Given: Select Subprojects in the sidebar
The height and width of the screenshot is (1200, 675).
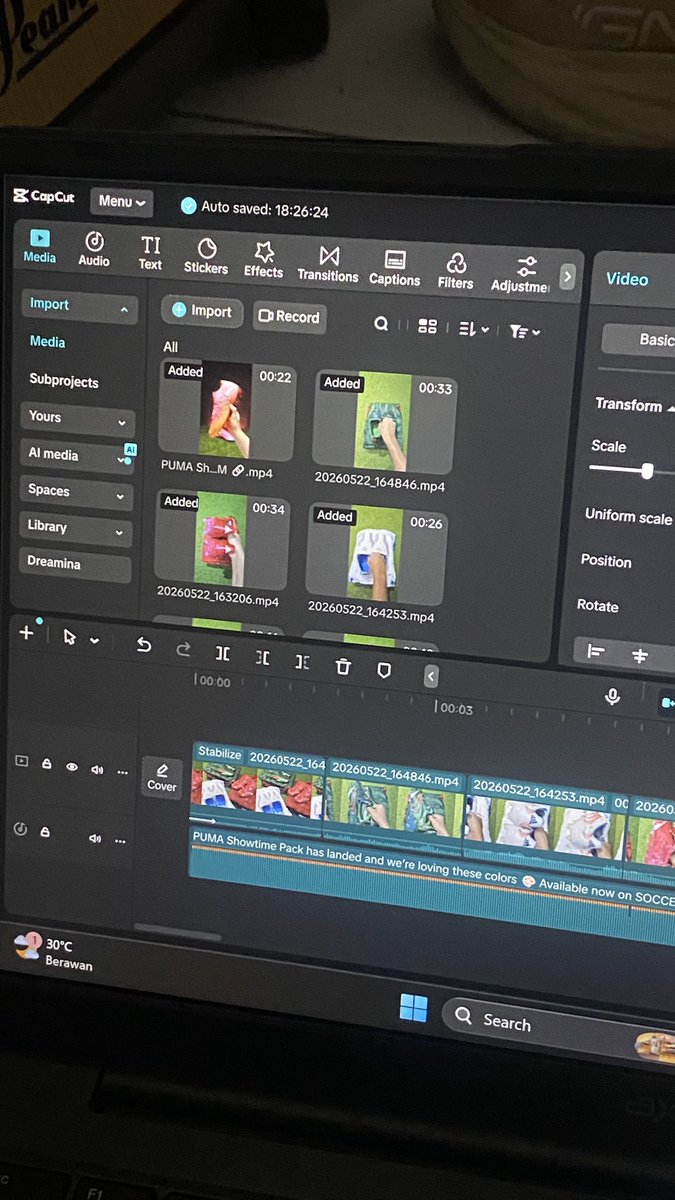Looking at the screenshot, I should click(64, 381).
